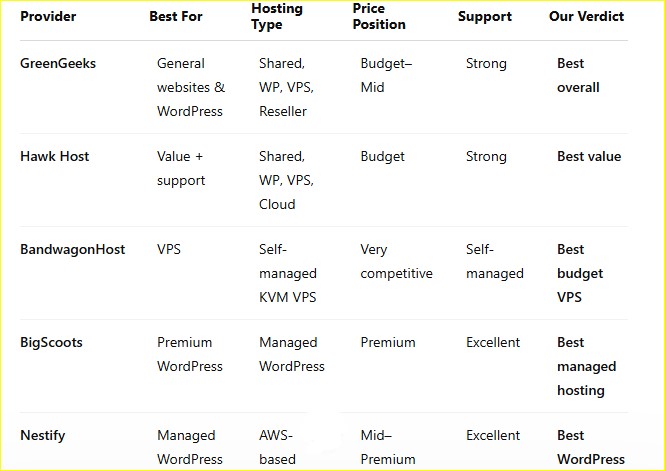The height and width of the screenshot is (471, 665).
Task: Click the Our Verdict column header
Action: click(x=586, y=16)
